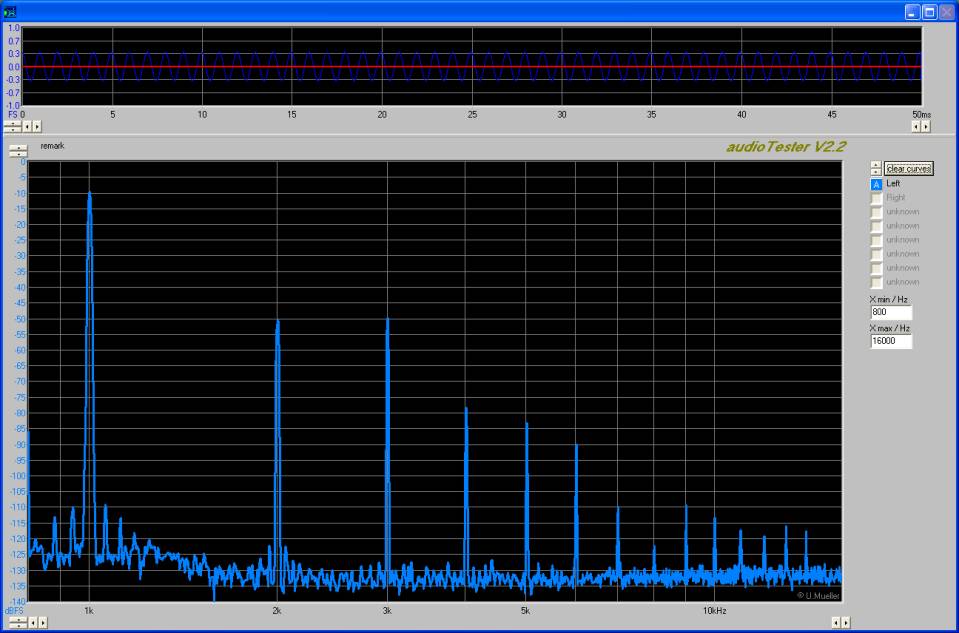Click right arrow below the 50ms label
Screen dimensions: 959x633
tap(925, 127)
